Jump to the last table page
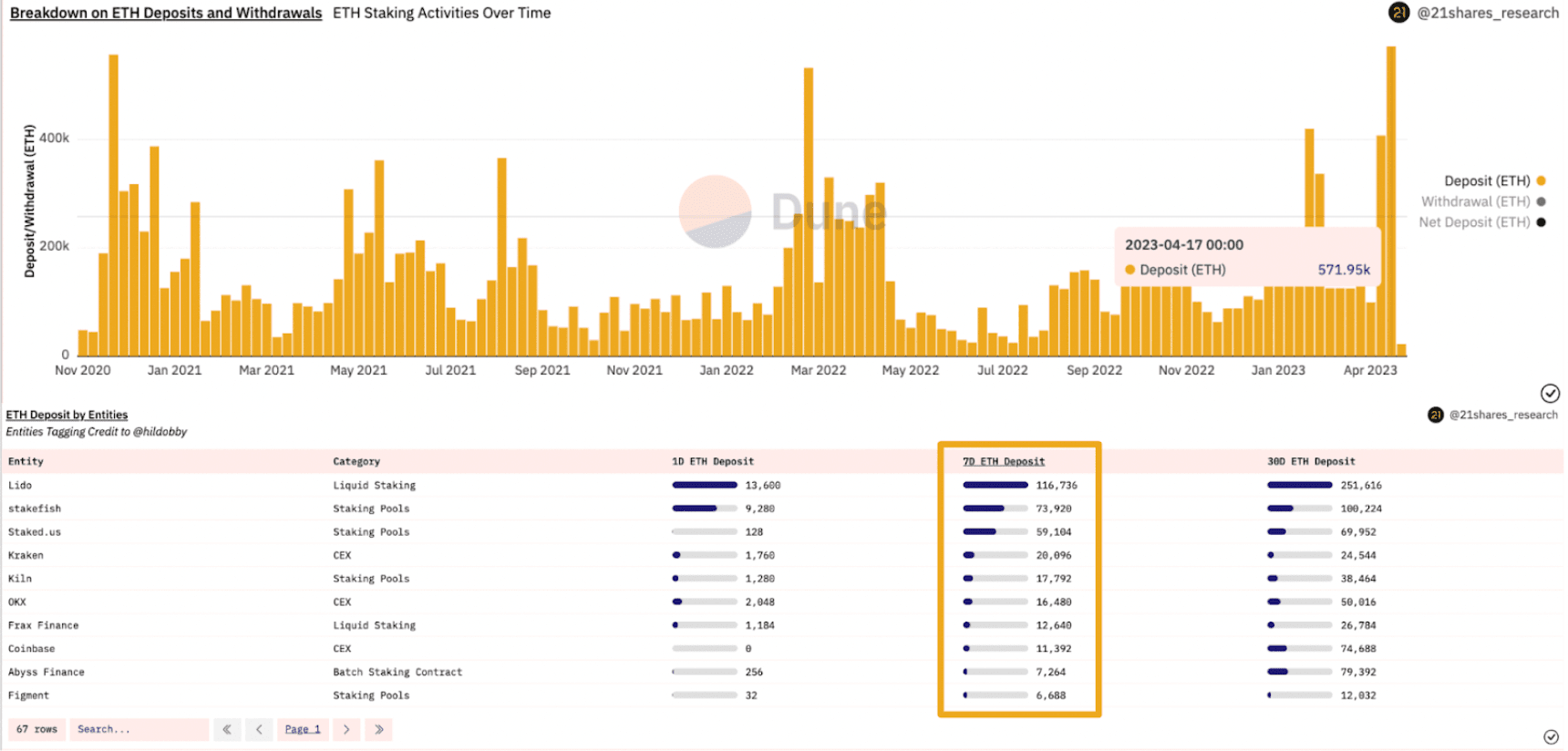1568x751 pixels. (378, 729)
